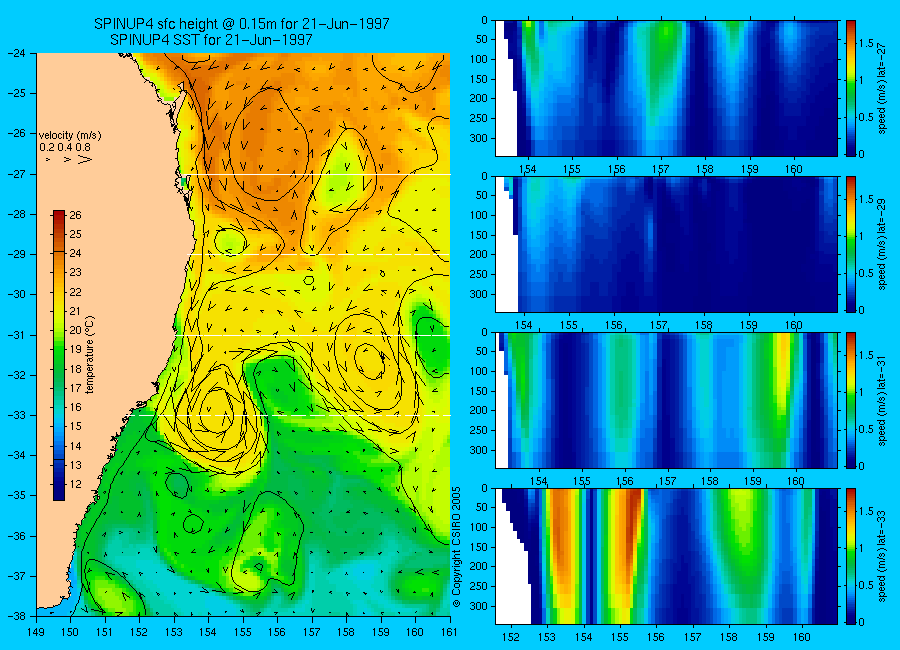Click the "160" longitude label under the lat=-31 panel
The height and width of the screenshot is (650, 900).
(796, 481)
